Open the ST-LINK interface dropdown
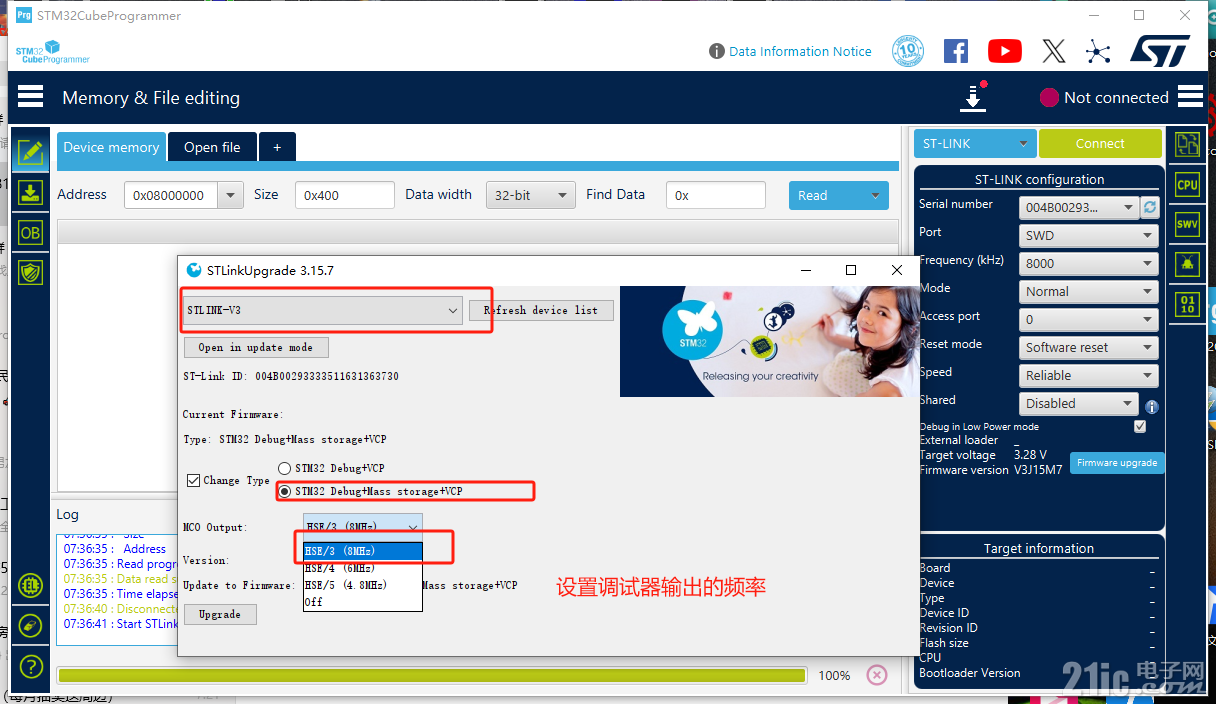1216x704 pixels. click(x=974, y=144)
